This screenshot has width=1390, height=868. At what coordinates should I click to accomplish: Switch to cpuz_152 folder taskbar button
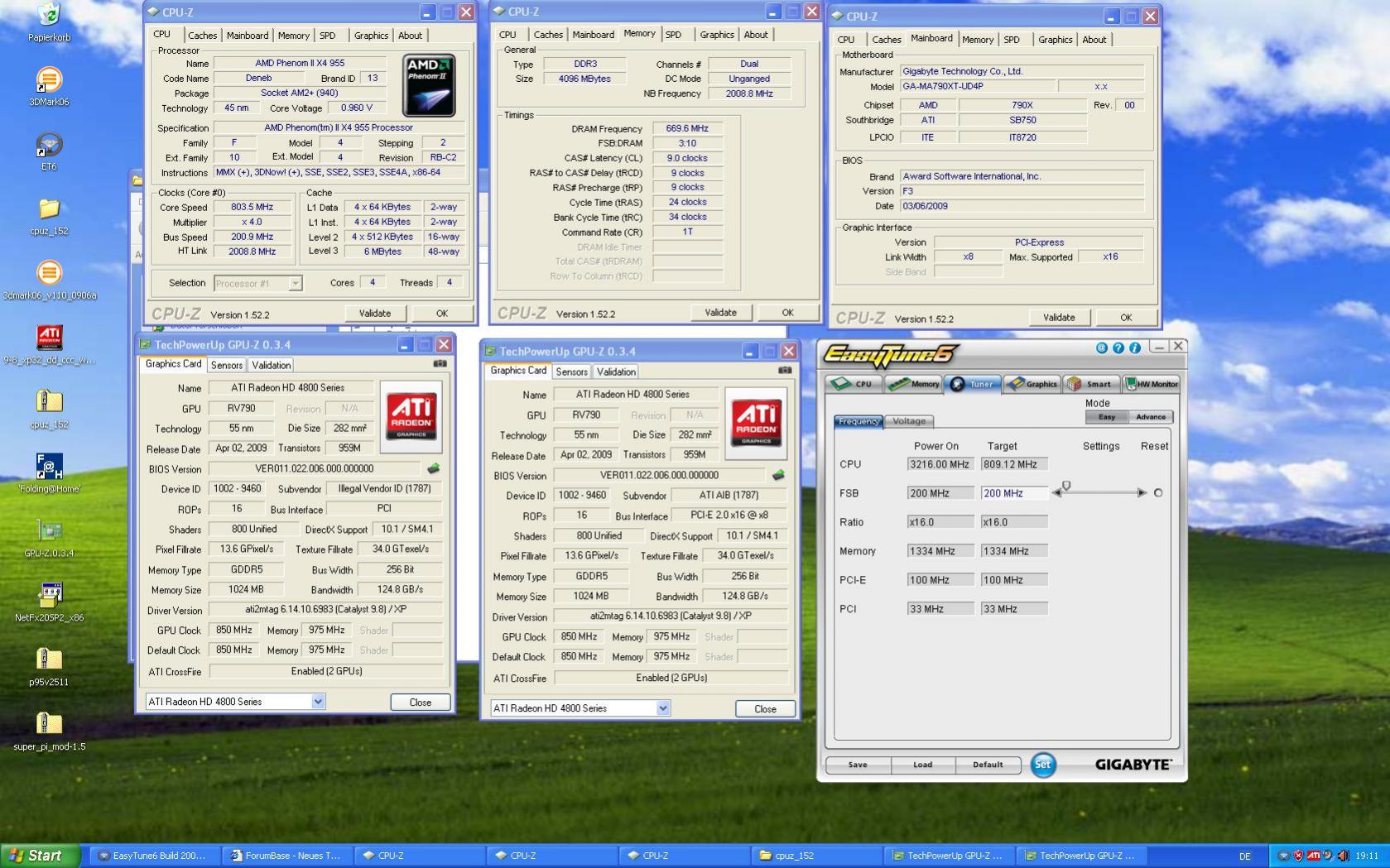(x=816, y=856)
